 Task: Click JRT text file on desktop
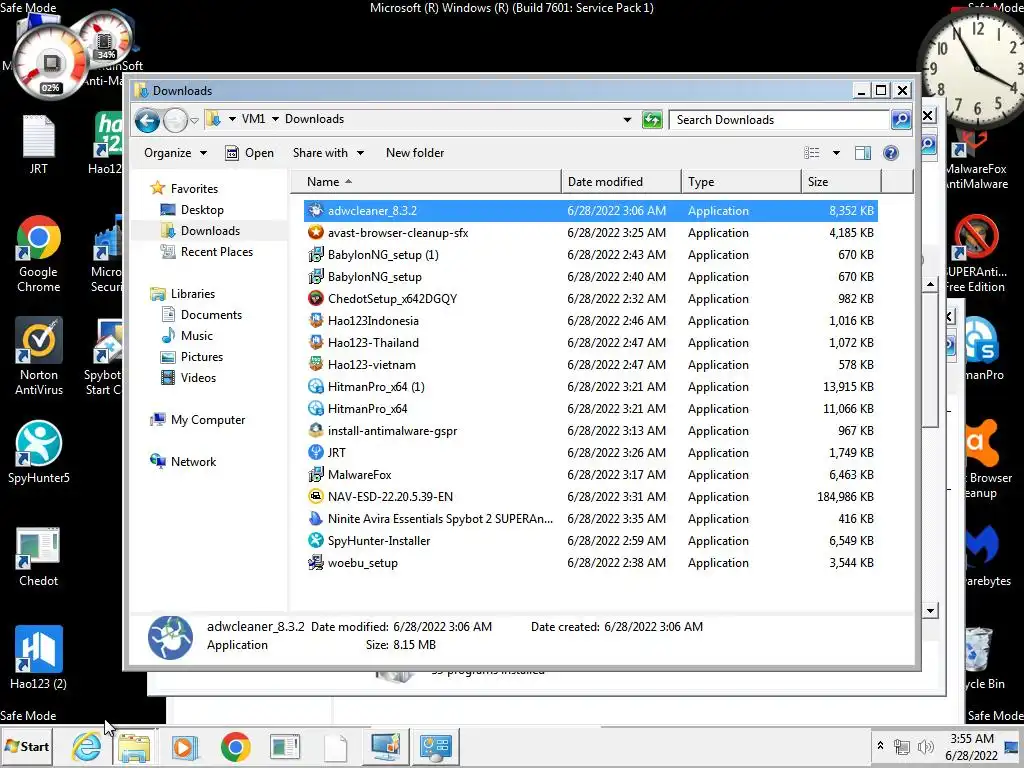[39, 144]
